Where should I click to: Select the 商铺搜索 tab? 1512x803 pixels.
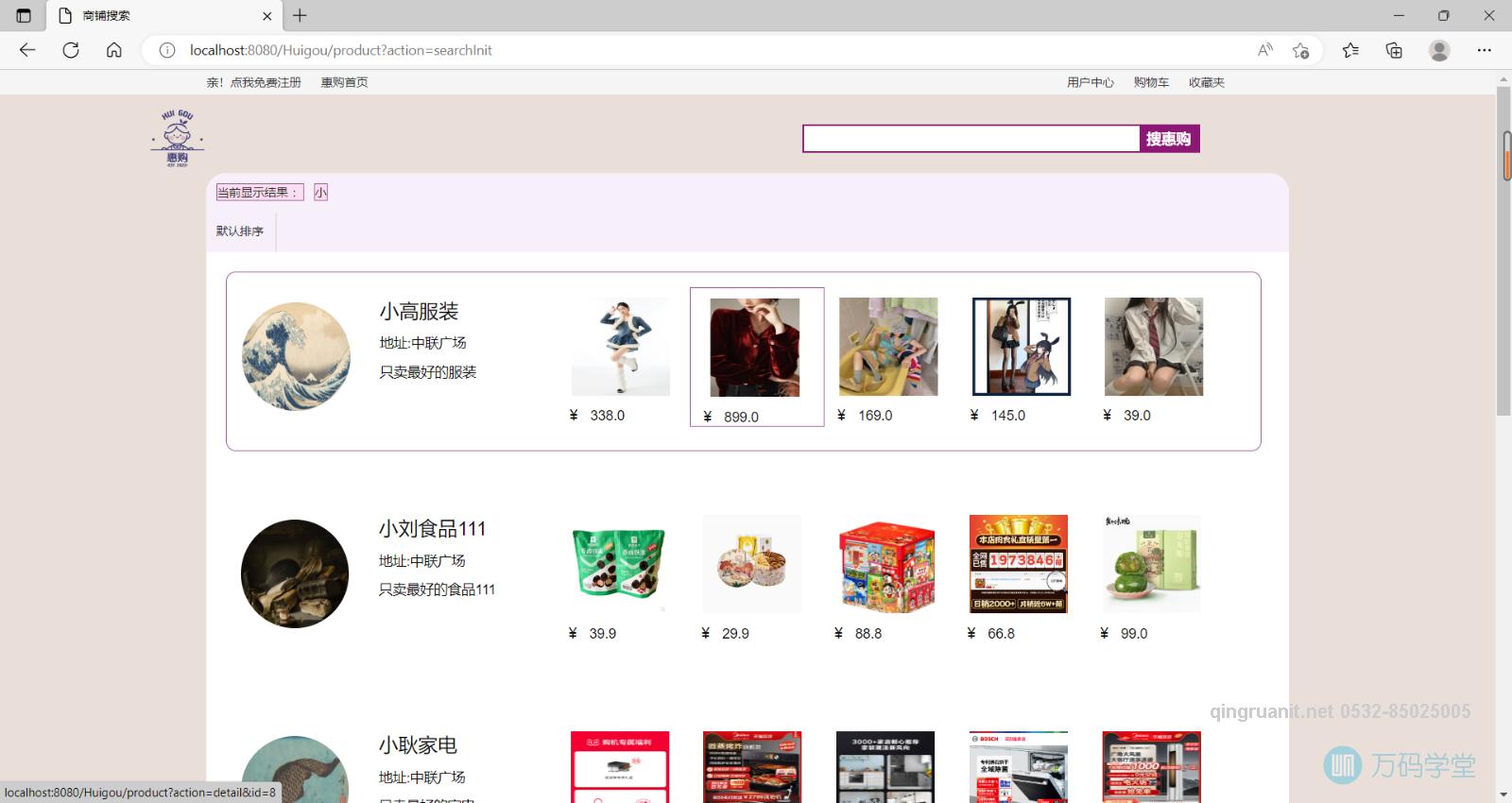click(164, 16)
